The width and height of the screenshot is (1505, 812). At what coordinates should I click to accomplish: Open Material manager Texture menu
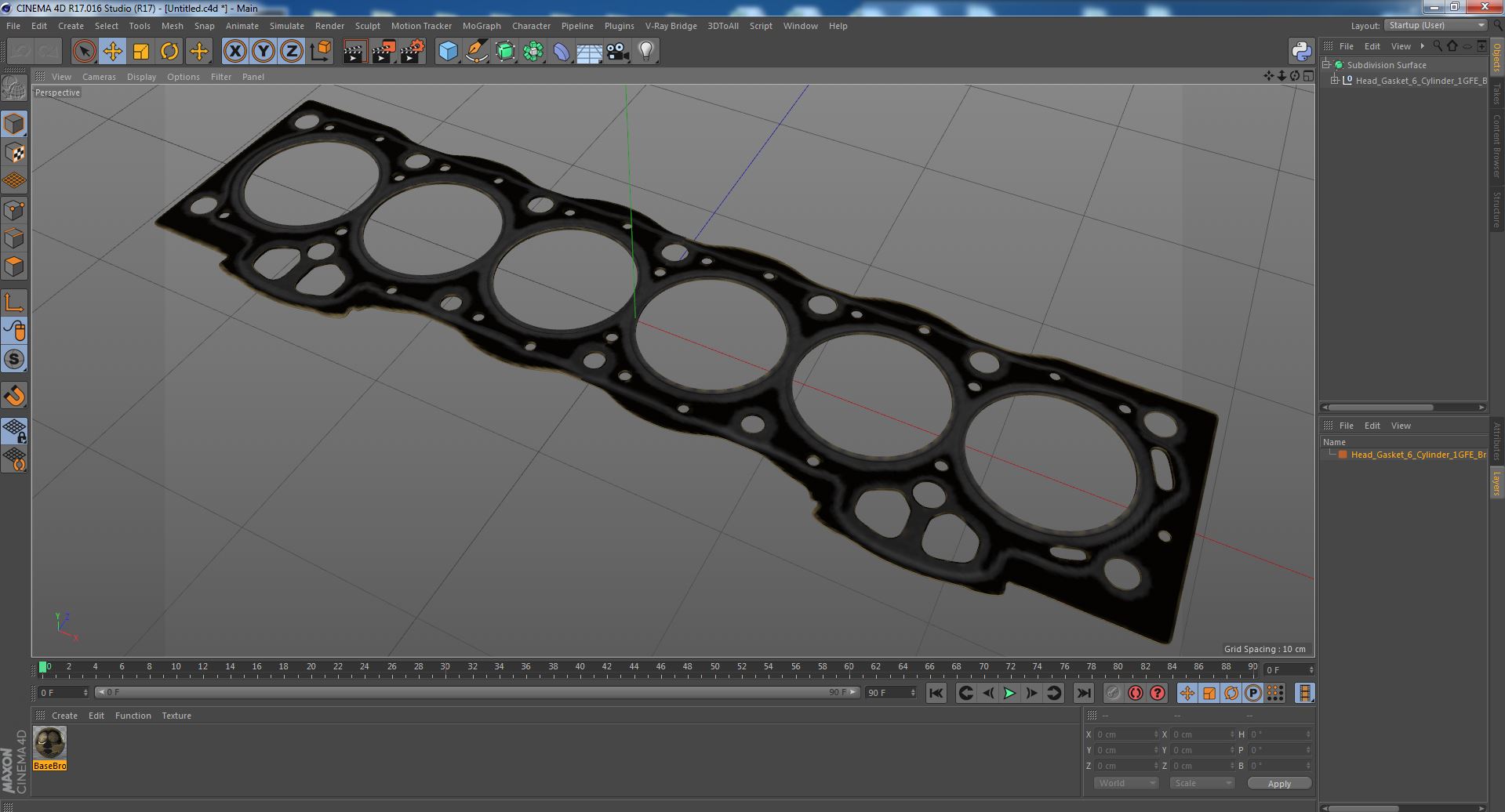point(176,716)
